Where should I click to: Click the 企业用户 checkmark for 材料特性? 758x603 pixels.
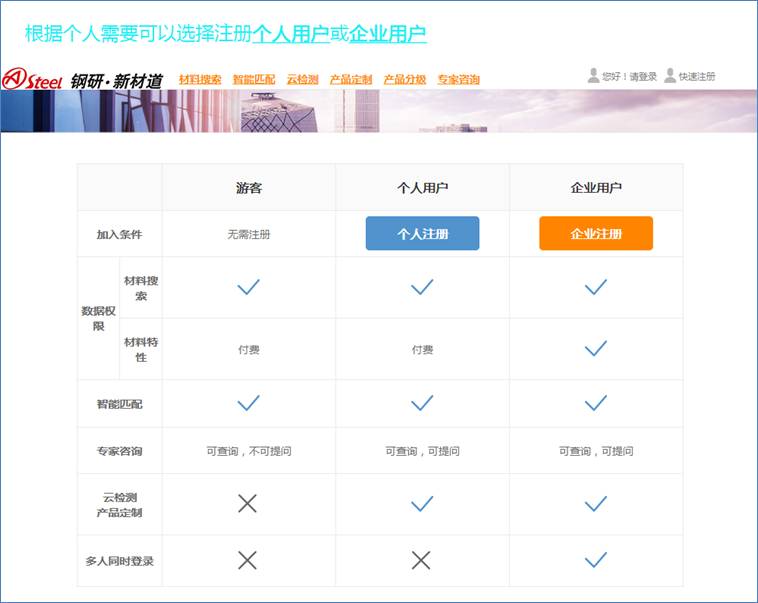596,349
